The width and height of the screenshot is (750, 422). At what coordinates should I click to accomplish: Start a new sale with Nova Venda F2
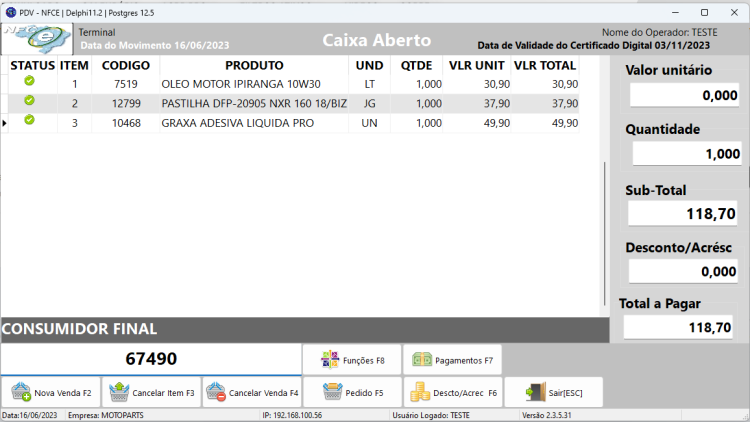[x=51, y=392]
